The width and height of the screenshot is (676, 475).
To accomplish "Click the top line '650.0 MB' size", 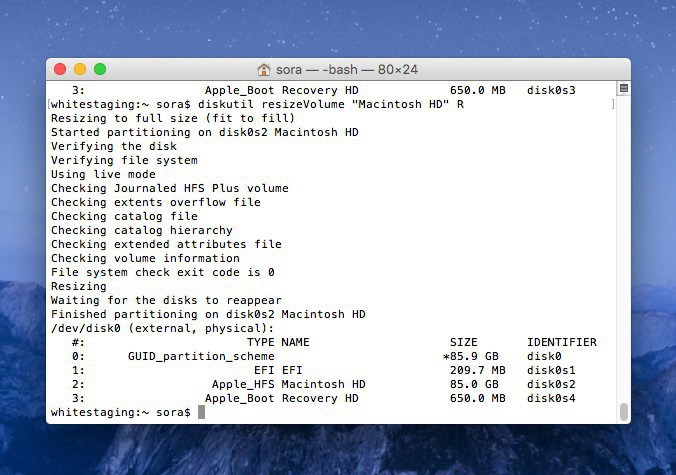I will pyautogui.click(x=478, y=90).
